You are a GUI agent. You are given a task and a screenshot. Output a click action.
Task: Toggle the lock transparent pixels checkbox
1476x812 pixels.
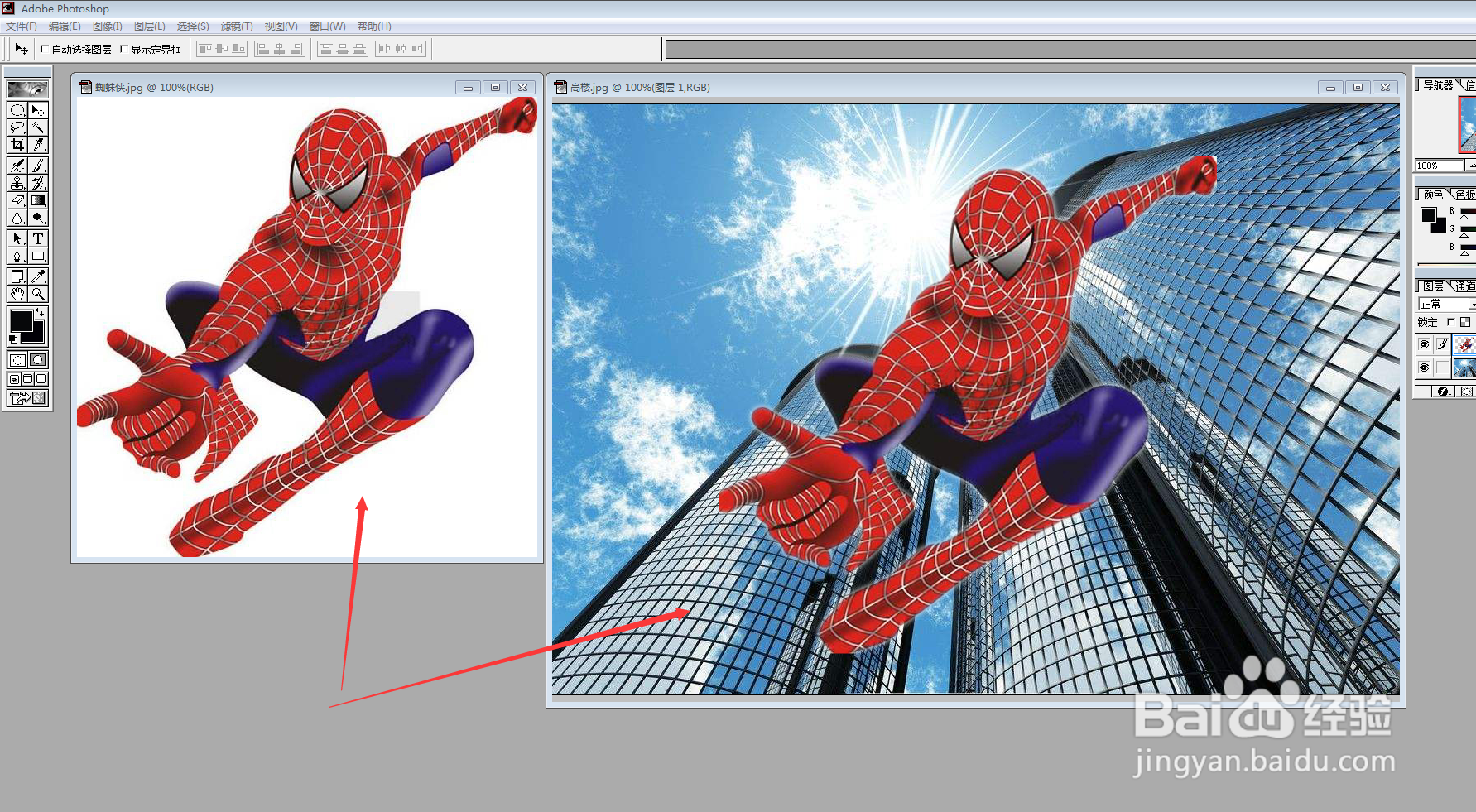[x=1450, y=322]
